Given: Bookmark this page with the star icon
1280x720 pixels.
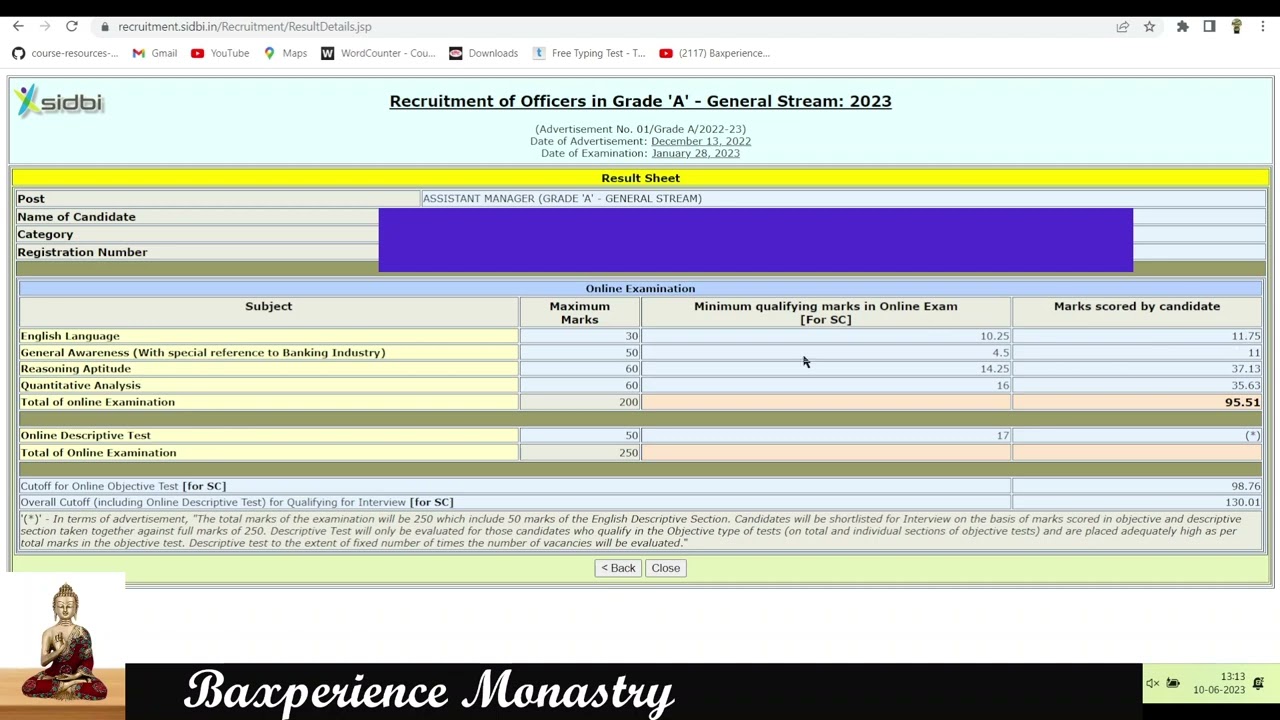Looking at the screenshot, I should tap(1149, 27).
